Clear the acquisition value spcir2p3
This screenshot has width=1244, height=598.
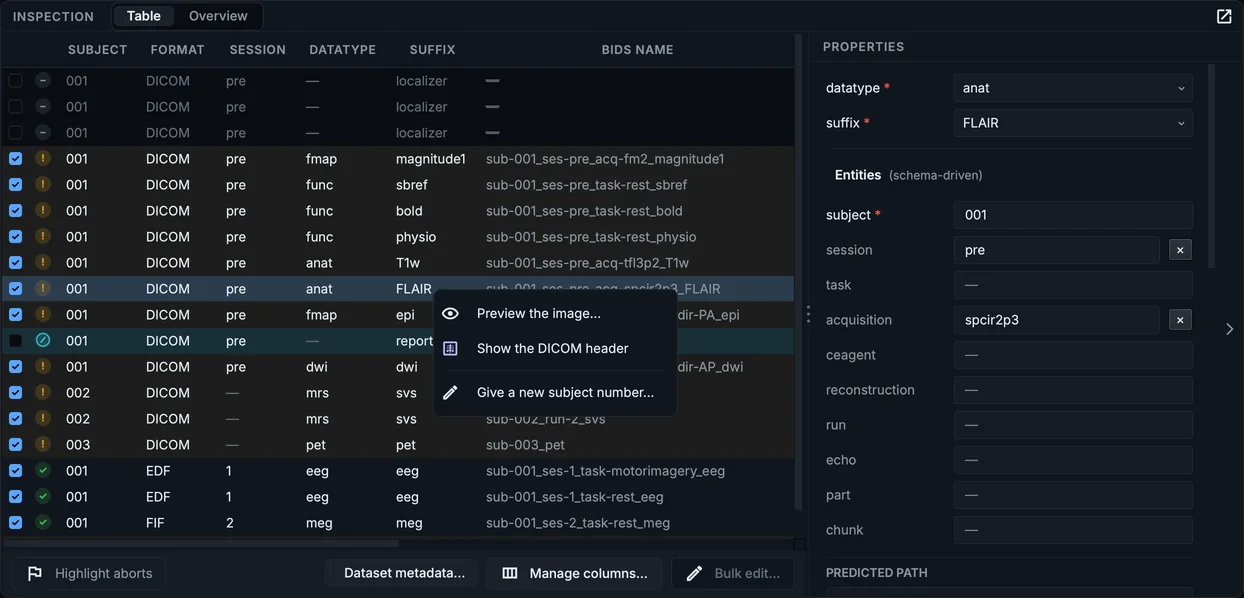(1180, 320)
